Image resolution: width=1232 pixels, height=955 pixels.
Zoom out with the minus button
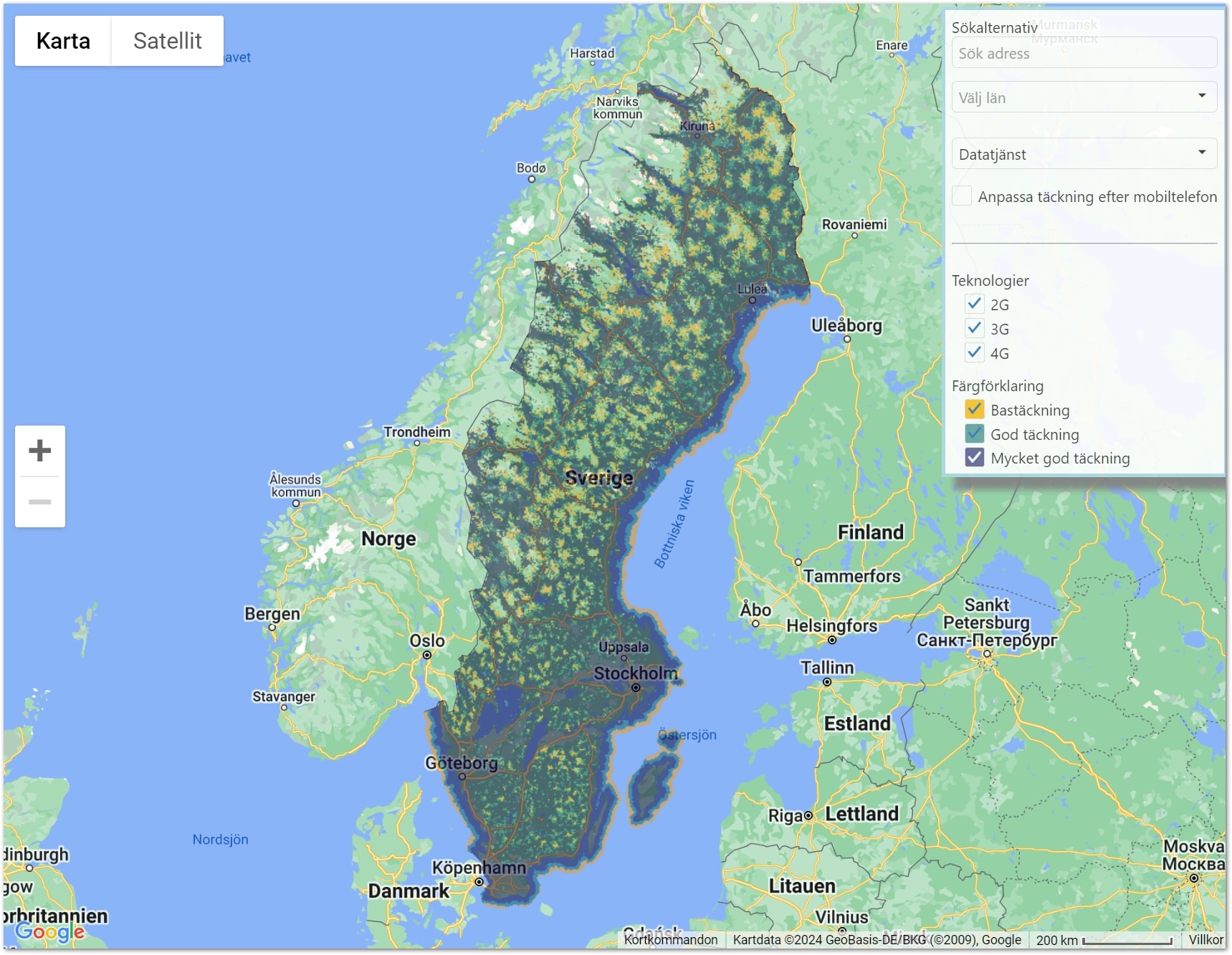40,502
